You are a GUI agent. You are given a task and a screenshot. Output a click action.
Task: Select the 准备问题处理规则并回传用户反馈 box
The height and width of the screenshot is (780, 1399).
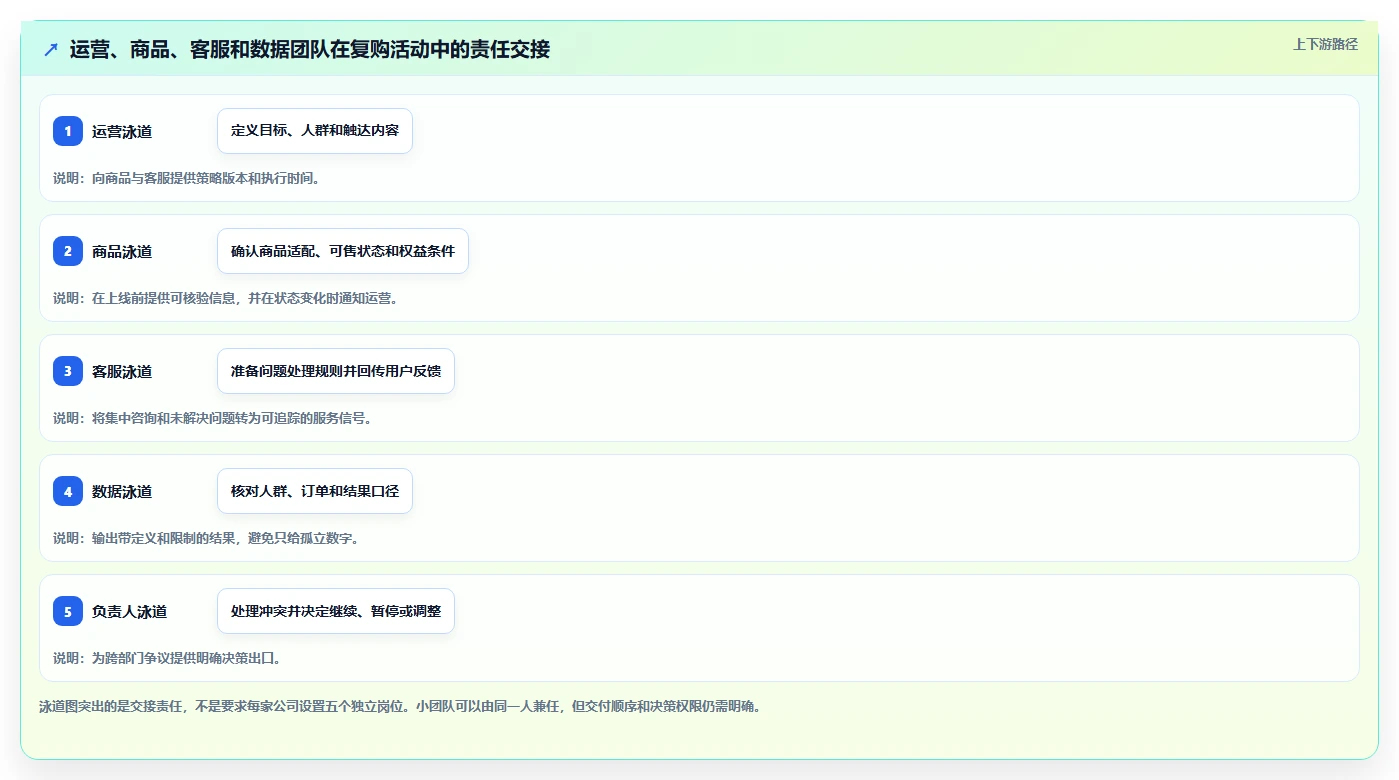336,371
